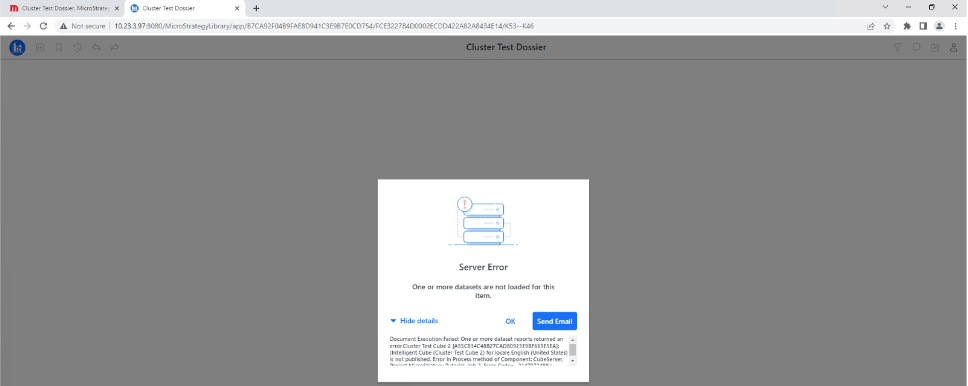Share this page from address bar
968x386 pixels.
[871, 26]
